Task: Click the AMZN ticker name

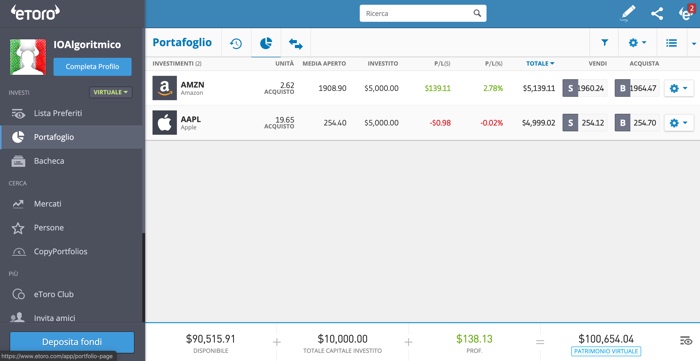Action: 192,85
